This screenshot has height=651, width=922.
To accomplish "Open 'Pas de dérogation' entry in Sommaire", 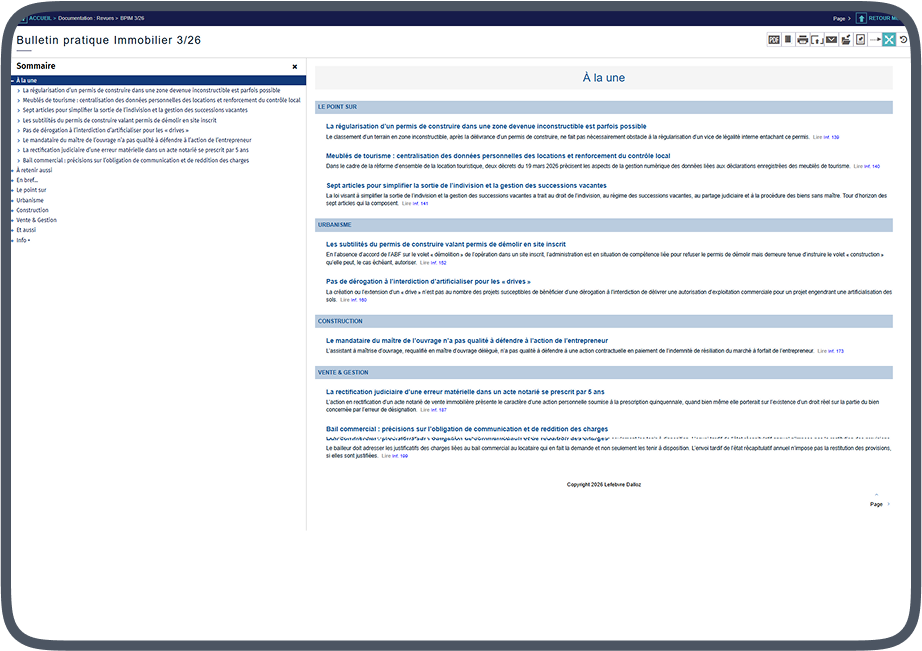I will tap(105, 131).
